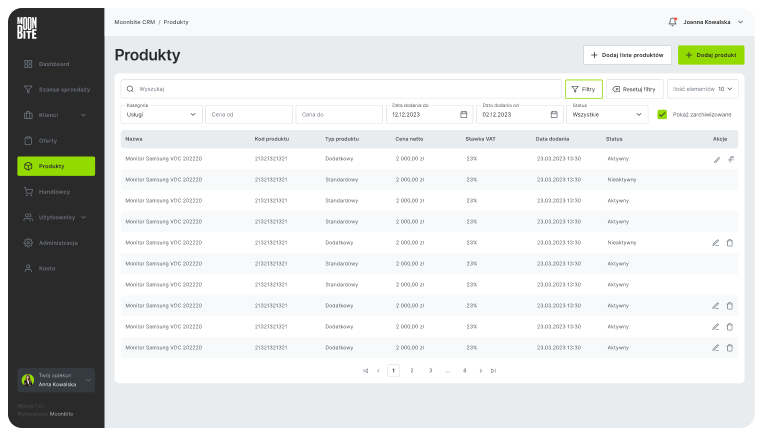This screenshot has height=436, width=763.
Task: Go to the next page arrow
Action: click(x=481, y=370)
